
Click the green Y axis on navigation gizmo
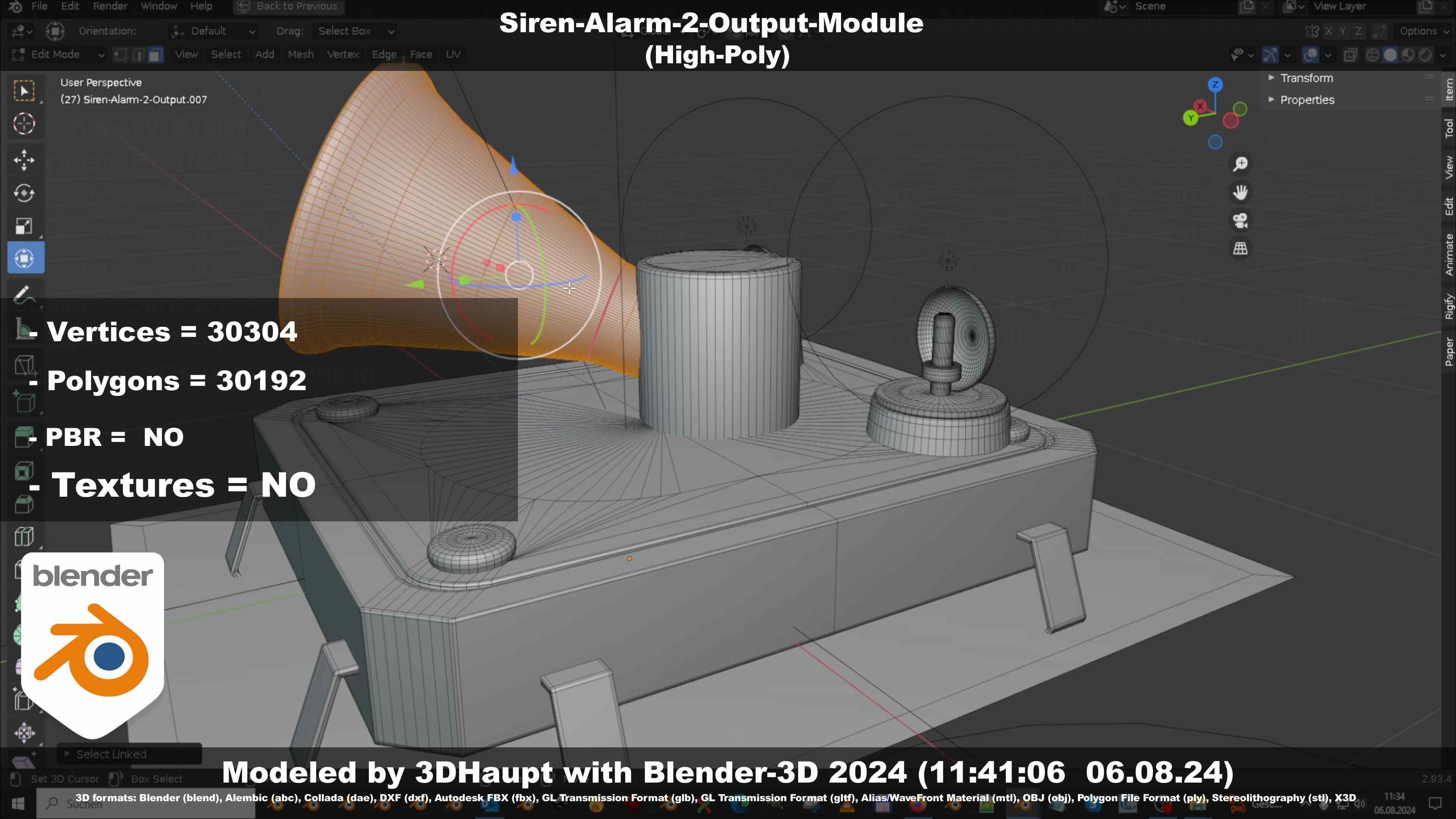pyautogui.click(x=1190, y=118)
